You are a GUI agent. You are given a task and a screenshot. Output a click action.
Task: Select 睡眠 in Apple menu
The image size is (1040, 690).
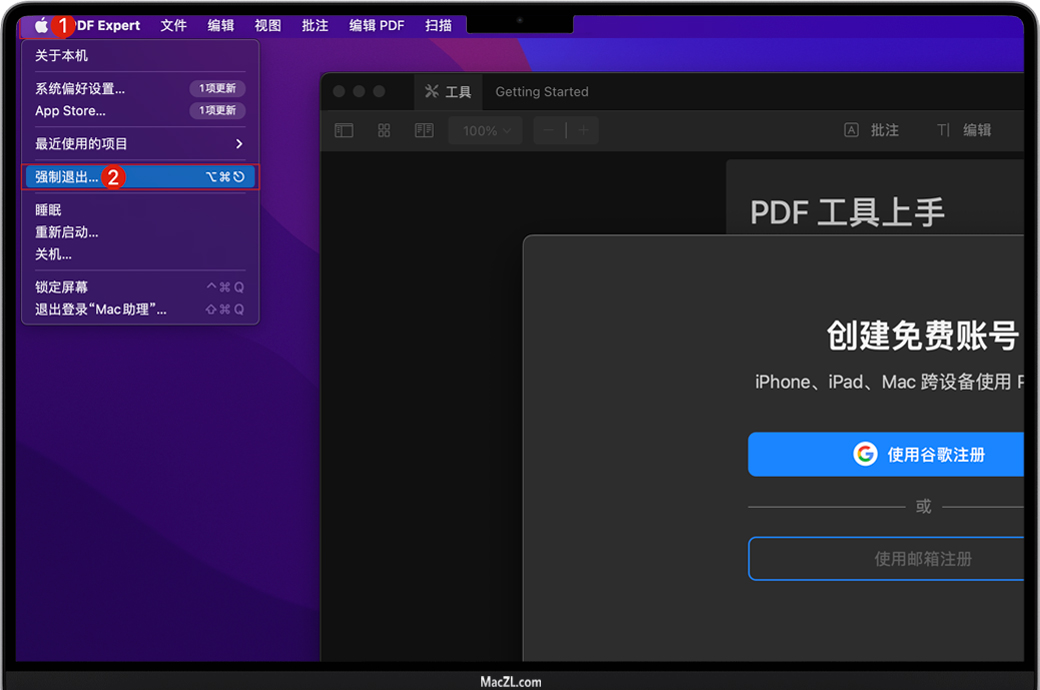click(x=139, y=210)
